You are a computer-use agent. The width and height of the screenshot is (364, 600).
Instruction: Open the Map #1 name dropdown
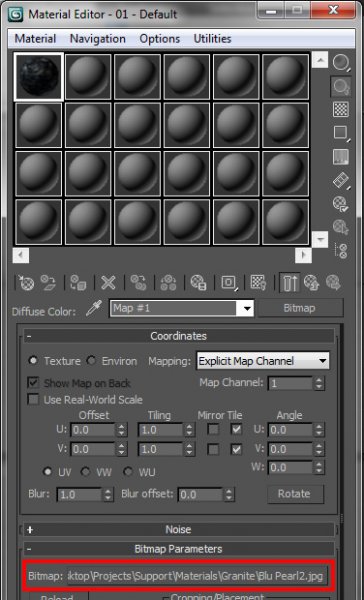(182, 308)
